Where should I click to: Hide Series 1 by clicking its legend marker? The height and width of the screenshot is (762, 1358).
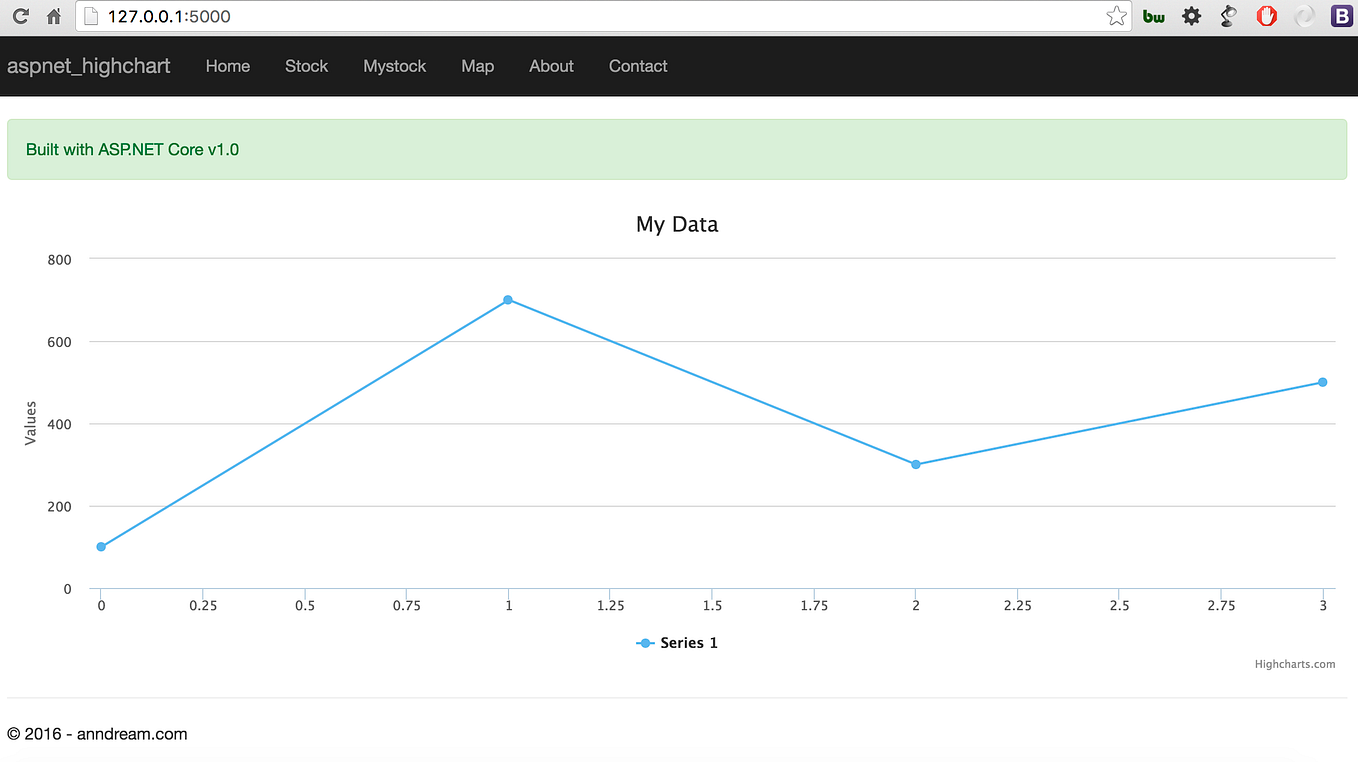point(645,642)
